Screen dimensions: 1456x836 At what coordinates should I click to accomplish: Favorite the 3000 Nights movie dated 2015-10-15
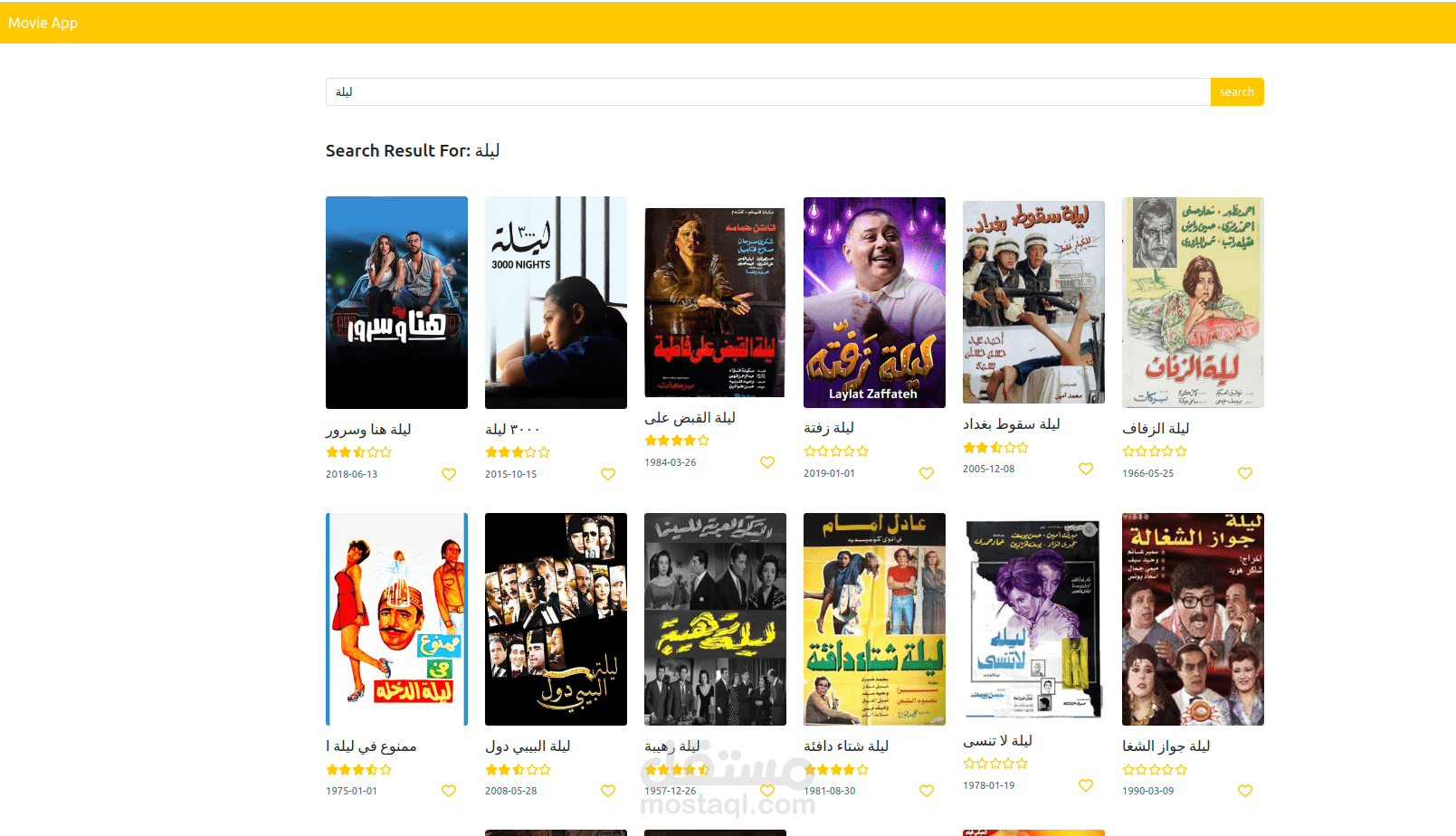point(608,474)
